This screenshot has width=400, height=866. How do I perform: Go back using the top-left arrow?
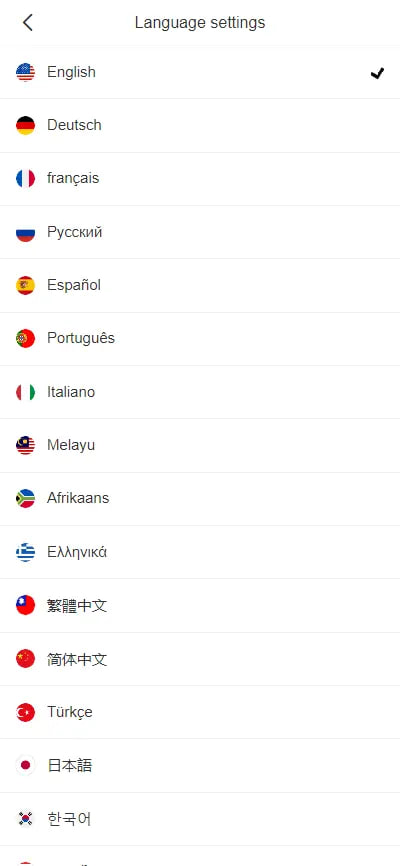tap(28, 23)
